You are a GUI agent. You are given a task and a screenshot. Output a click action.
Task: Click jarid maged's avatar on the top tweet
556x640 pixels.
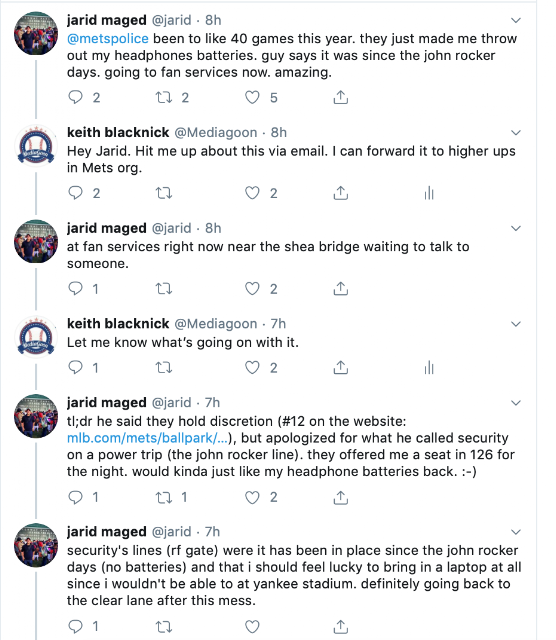pyautogui.click(x=36, y=33)
